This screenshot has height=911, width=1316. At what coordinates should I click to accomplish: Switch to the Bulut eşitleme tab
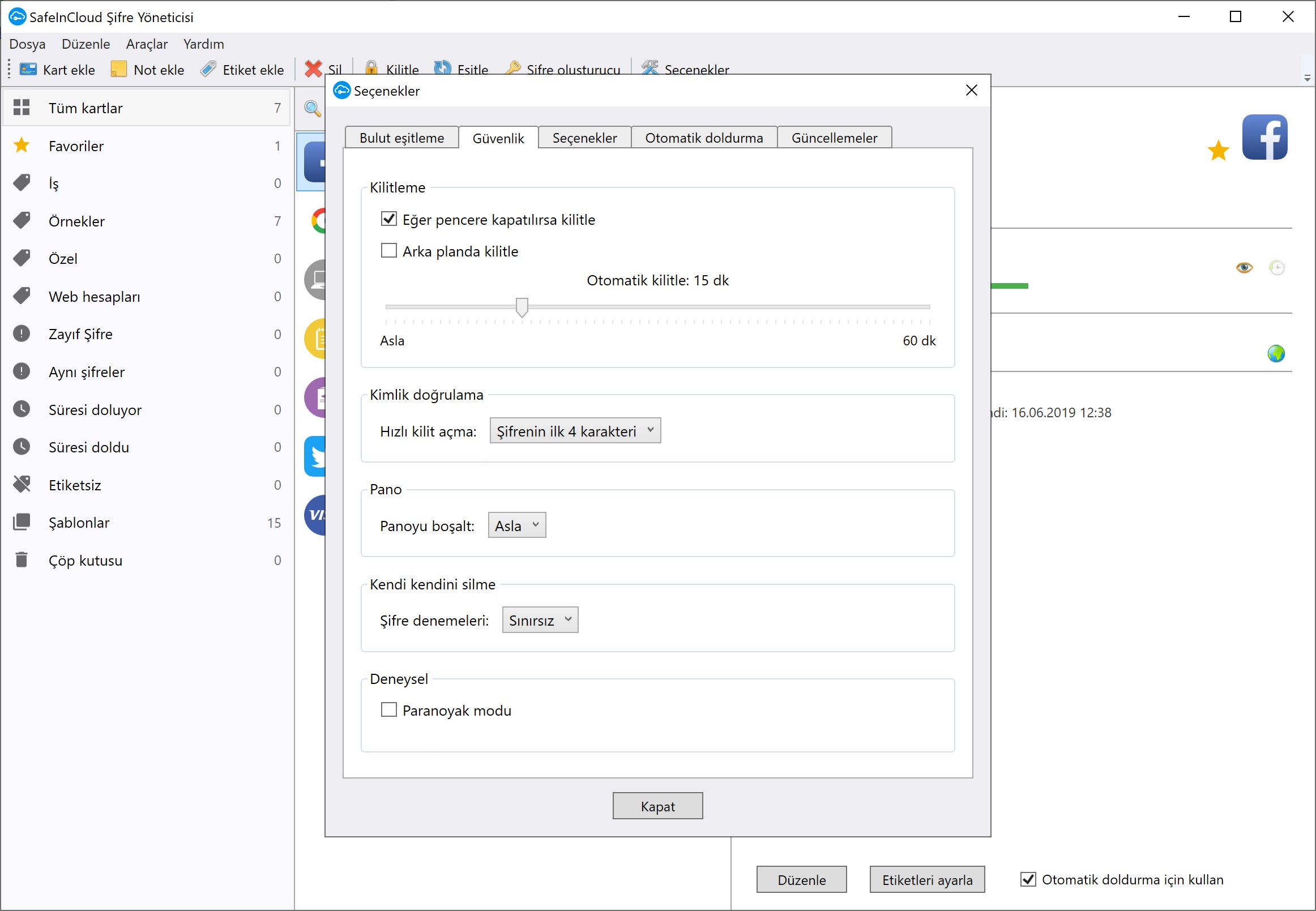(x=401, y=138)
